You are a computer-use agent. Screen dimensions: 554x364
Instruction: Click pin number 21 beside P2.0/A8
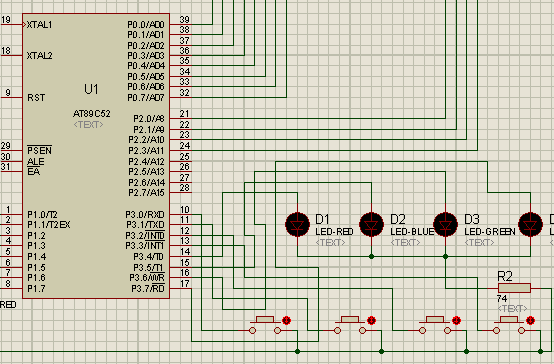[x=184, y=114]
